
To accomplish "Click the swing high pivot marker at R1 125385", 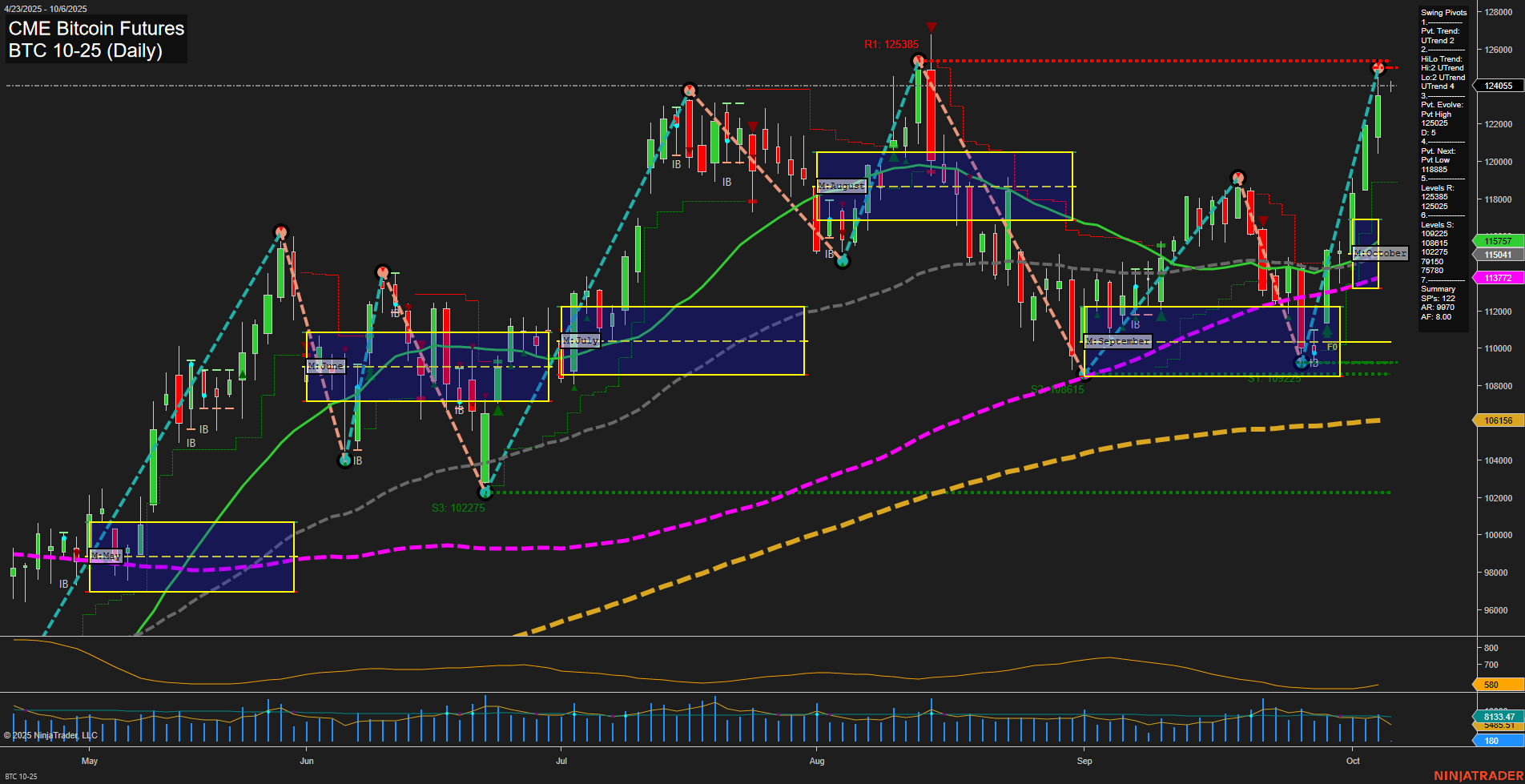I will point(919,61).
